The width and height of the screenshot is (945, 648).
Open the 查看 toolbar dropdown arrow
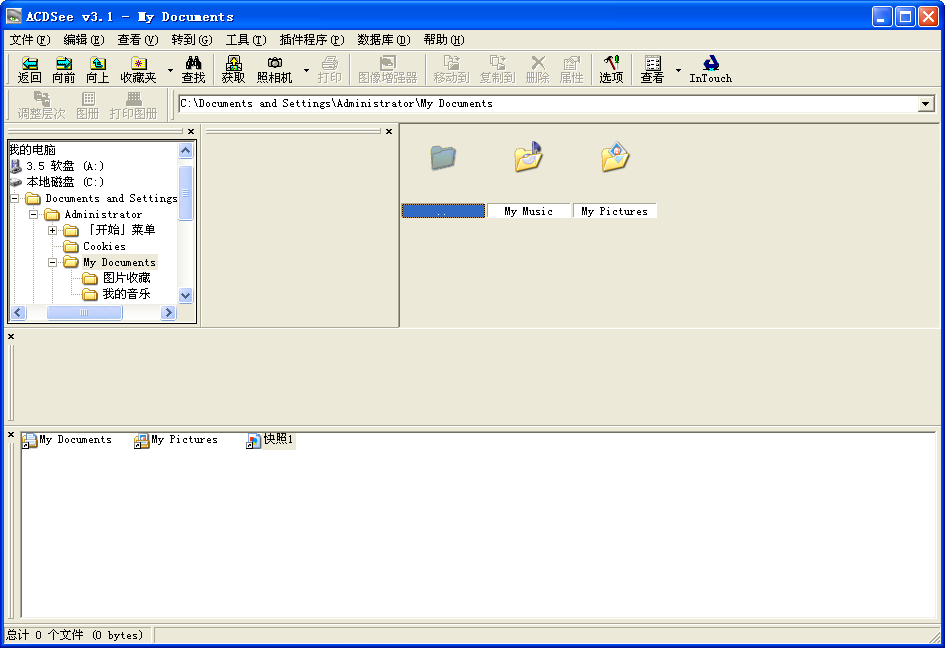click(678, 70)
